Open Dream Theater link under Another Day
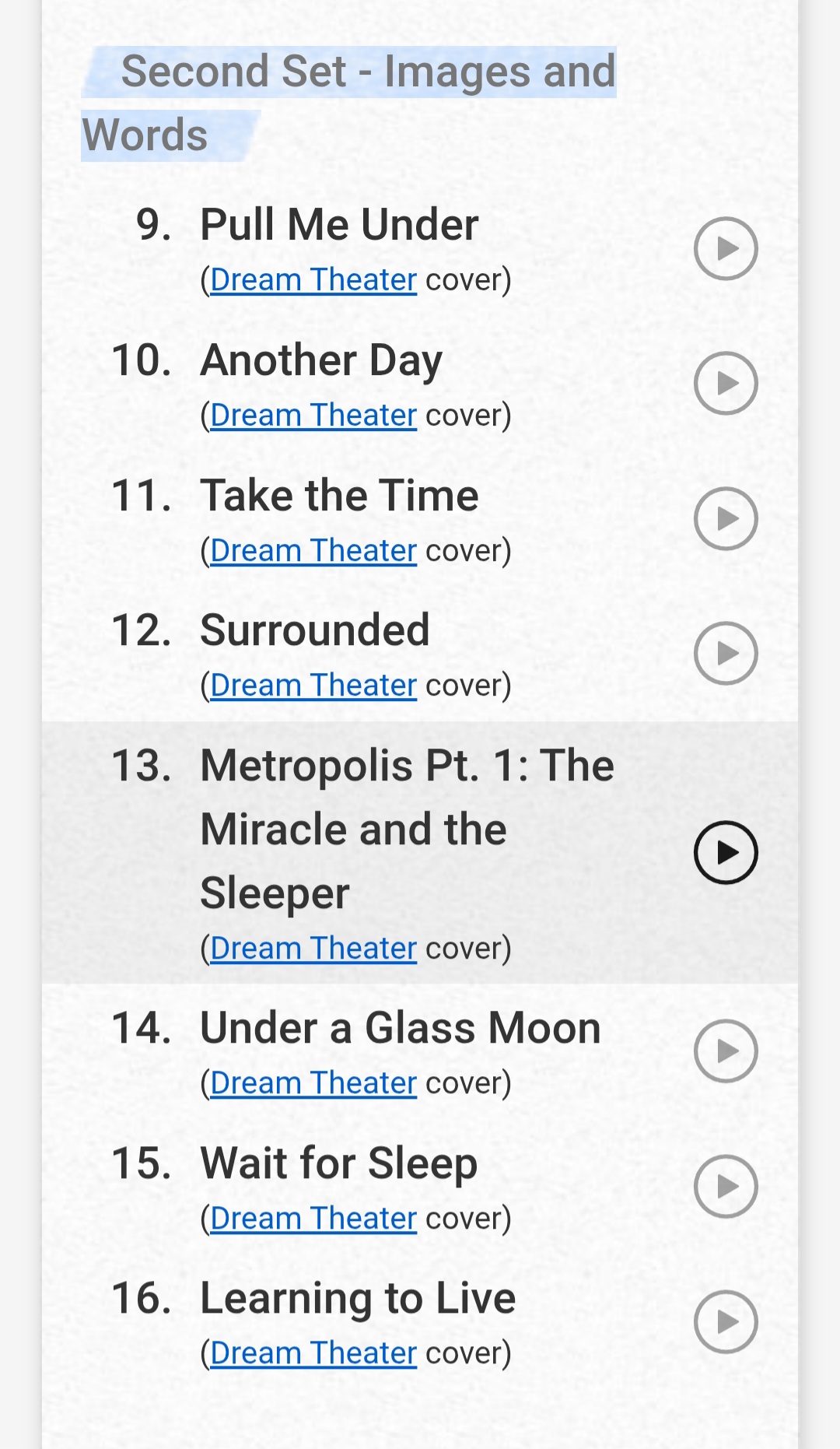The image size is (840, 1449). coord(313,416)
